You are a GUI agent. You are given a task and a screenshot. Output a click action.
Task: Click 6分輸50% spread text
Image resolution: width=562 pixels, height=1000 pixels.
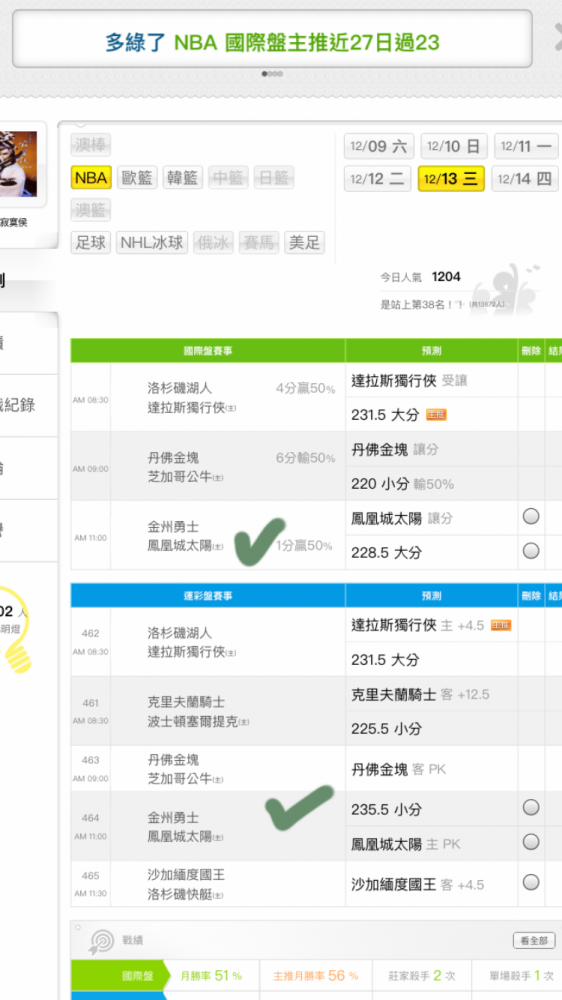pyautogui.click(x=305, y=458)
